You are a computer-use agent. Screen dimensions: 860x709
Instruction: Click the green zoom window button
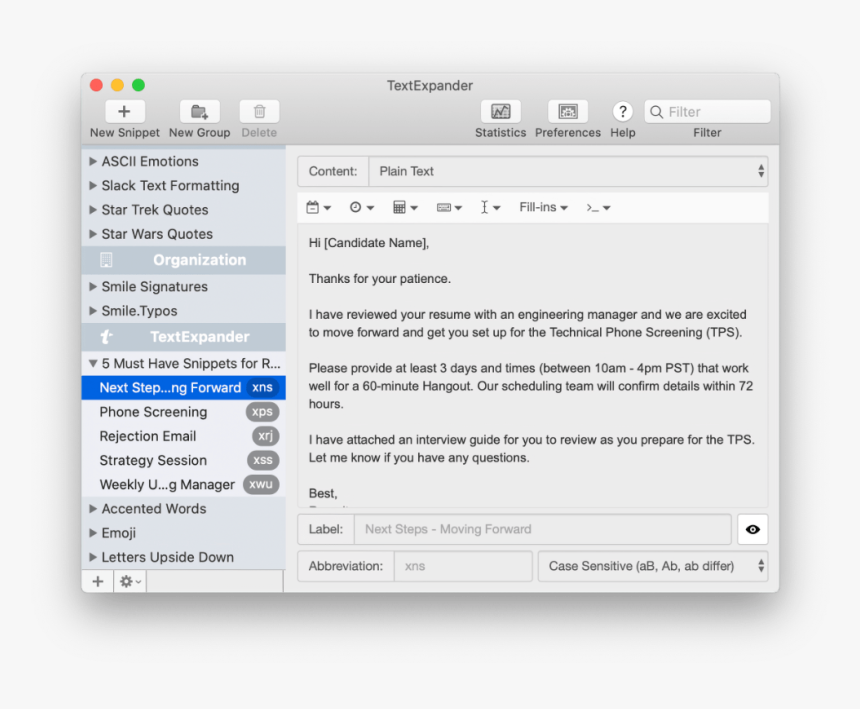pyautogui.click(x=138, y=85)
